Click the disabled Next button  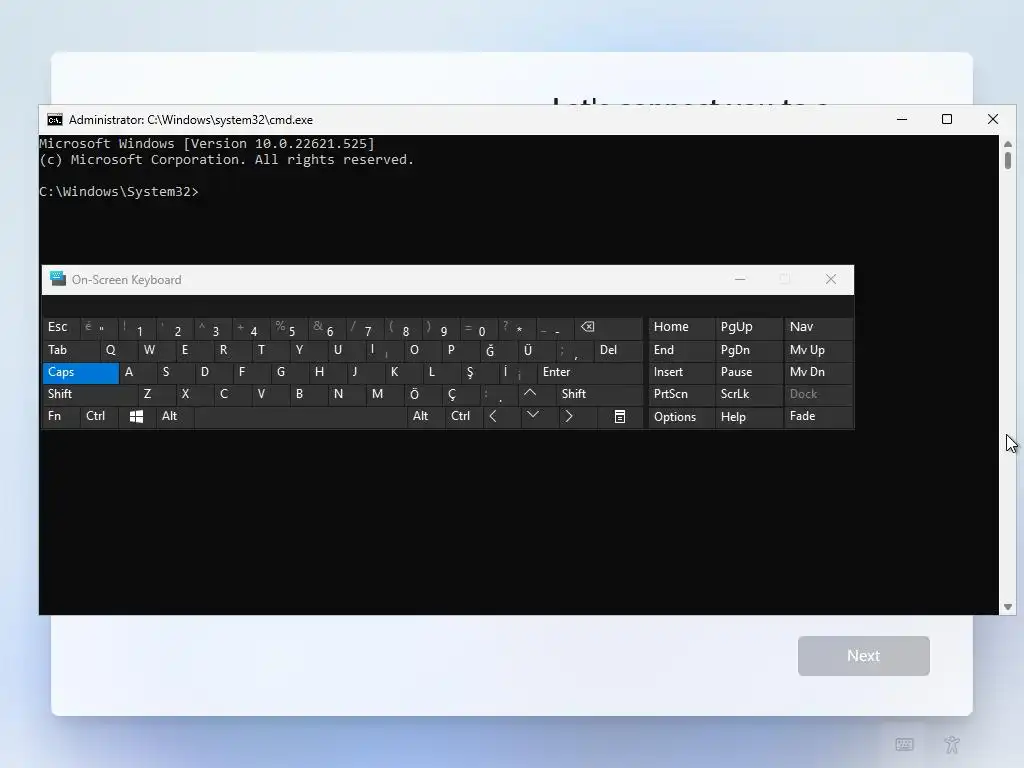(863, 656)
